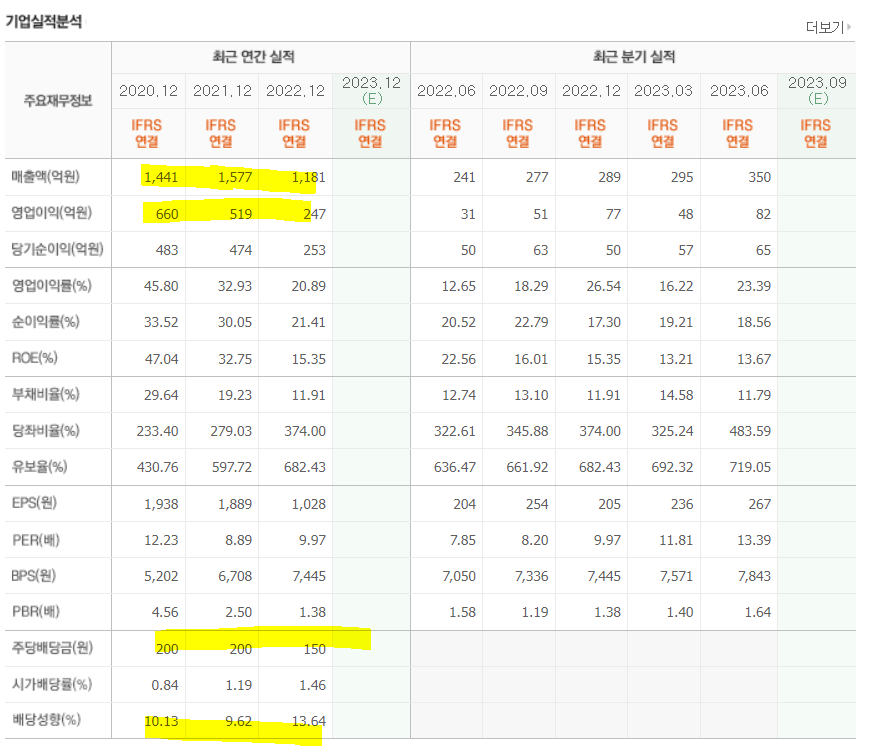This screenshot has height=753, width=869.
Task: Open the 더보기 link
Action: tap(825, 27)
